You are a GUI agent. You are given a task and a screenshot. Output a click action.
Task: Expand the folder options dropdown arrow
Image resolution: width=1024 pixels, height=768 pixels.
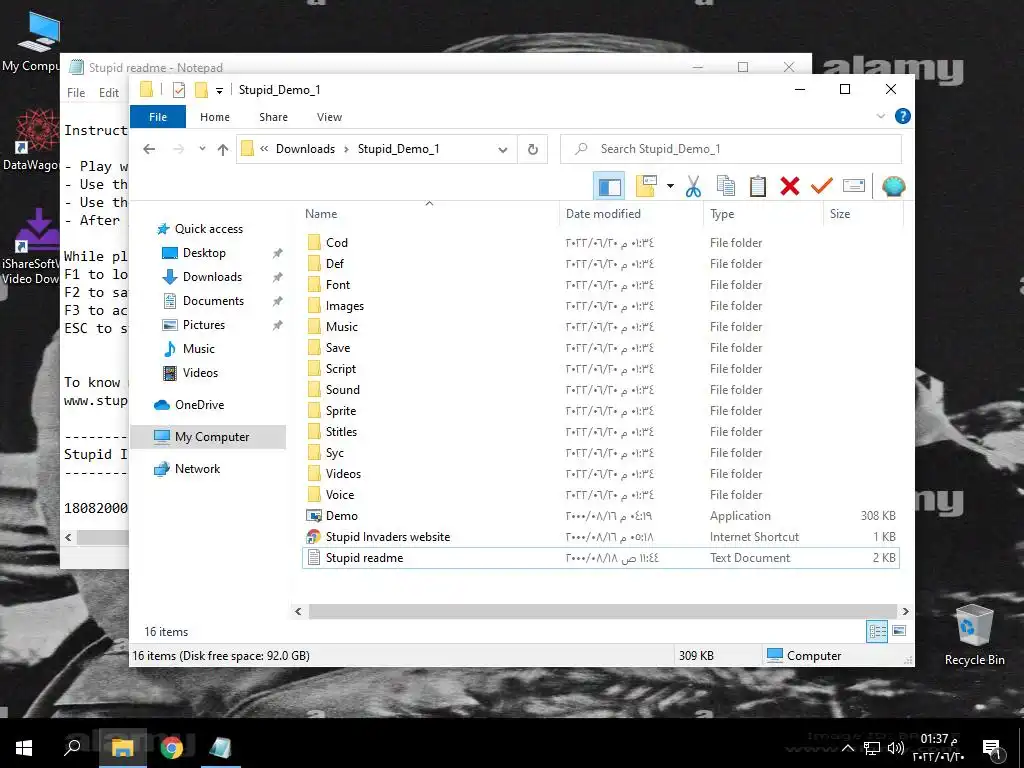click(x=670, y=186)
